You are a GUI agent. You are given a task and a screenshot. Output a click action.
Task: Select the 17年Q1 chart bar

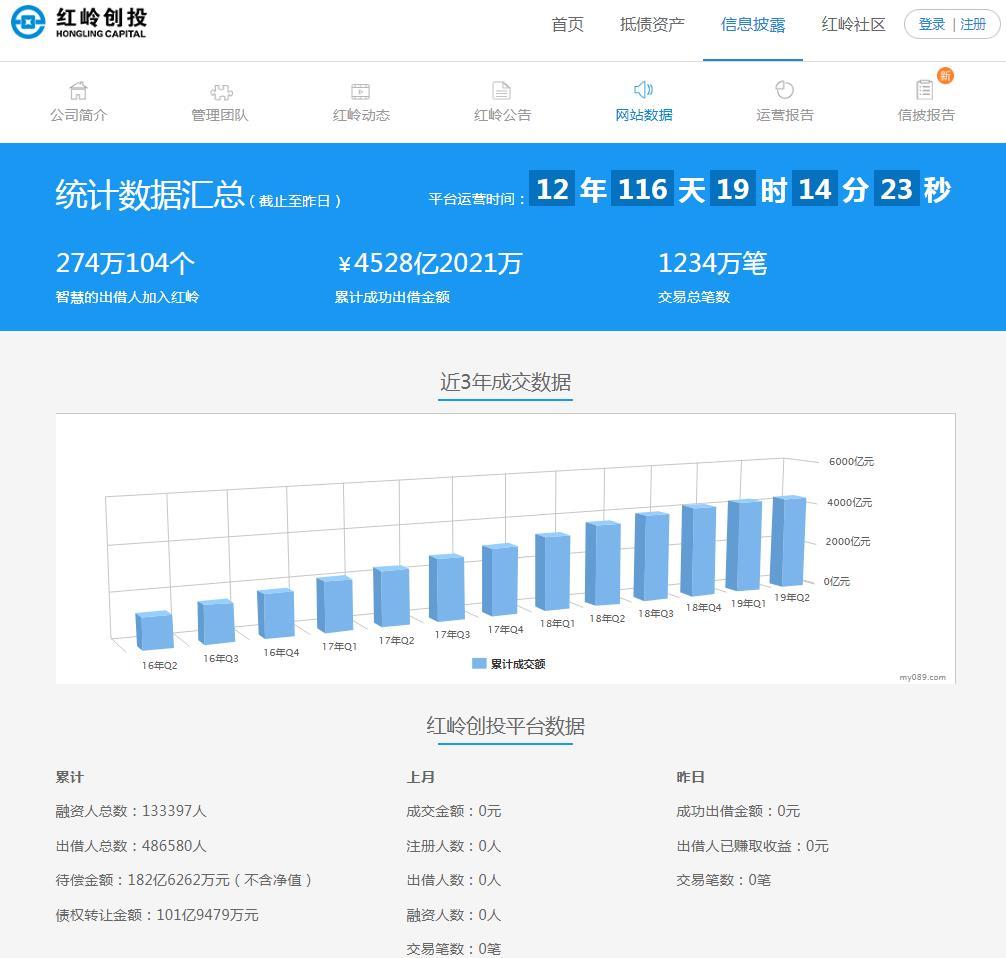click(335, 604)
